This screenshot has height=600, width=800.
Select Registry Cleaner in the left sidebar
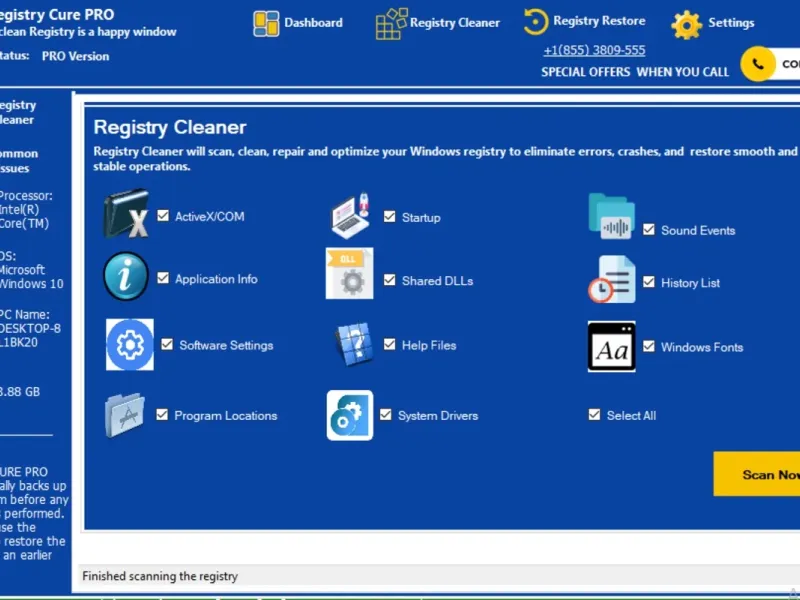pos(18,112)
